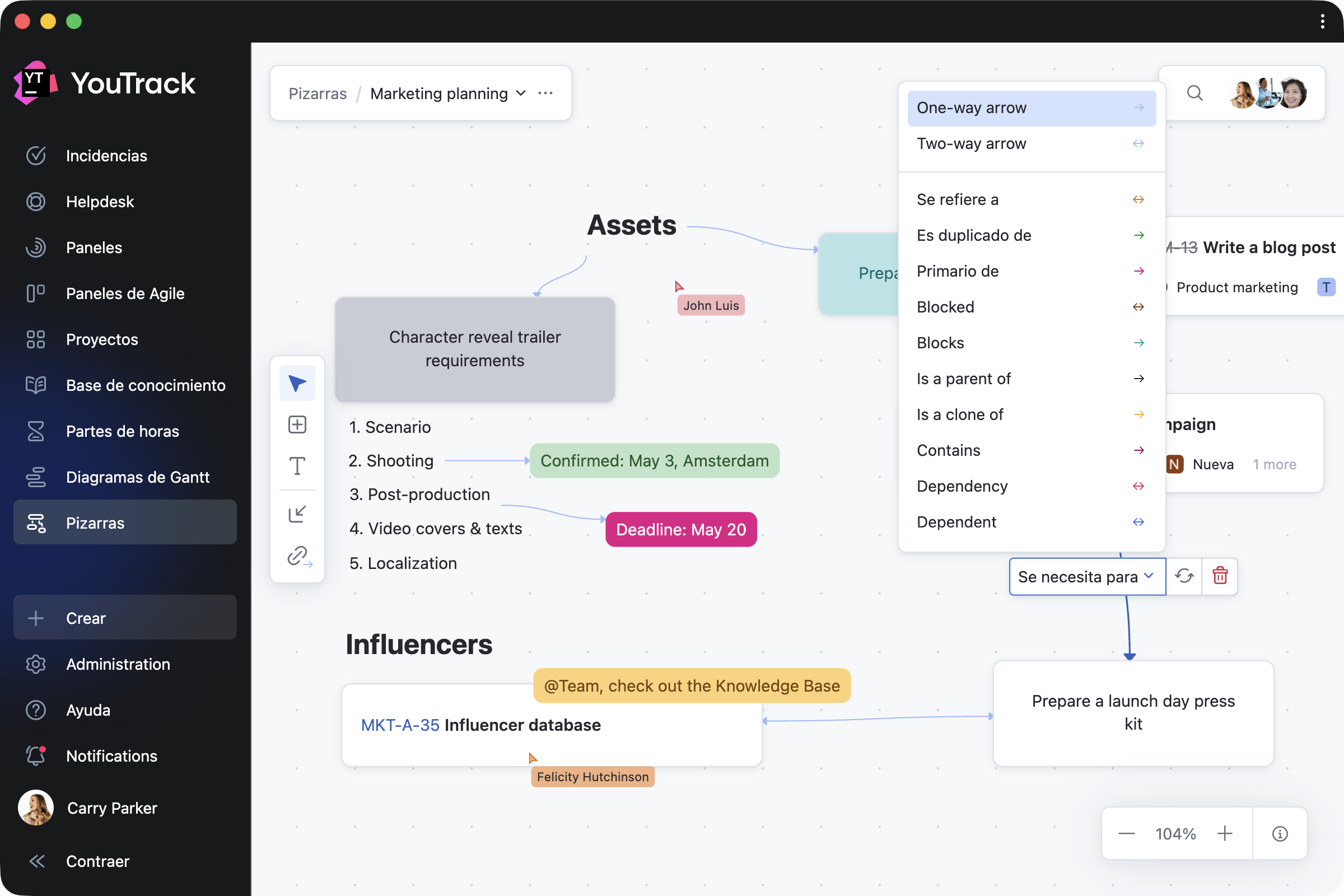
Task: Click the import arrow tool icon
Action: [x=297, y=514]
